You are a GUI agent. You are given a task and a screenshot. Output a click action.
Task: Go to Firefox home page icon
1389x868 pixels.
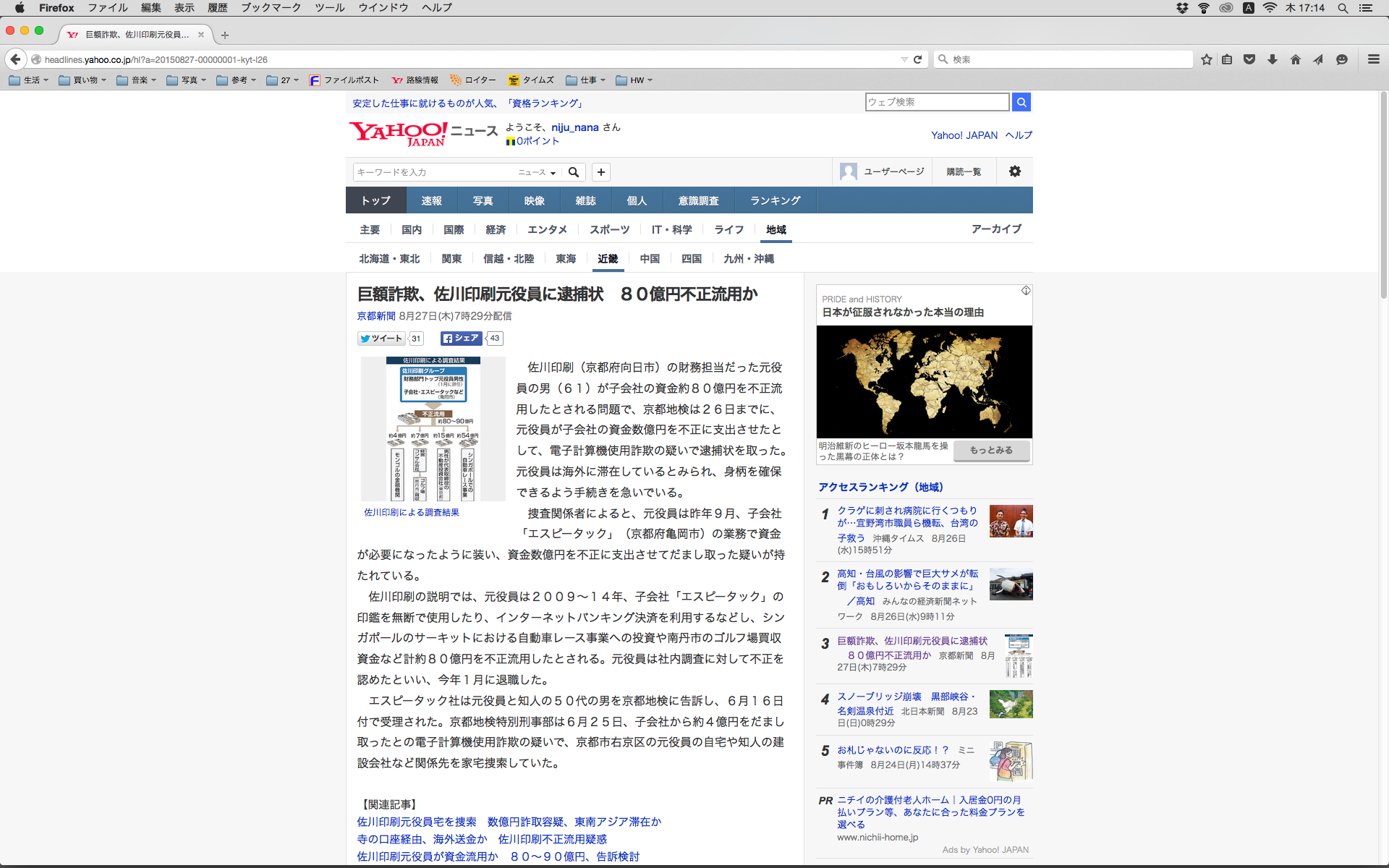[1295, 59]
